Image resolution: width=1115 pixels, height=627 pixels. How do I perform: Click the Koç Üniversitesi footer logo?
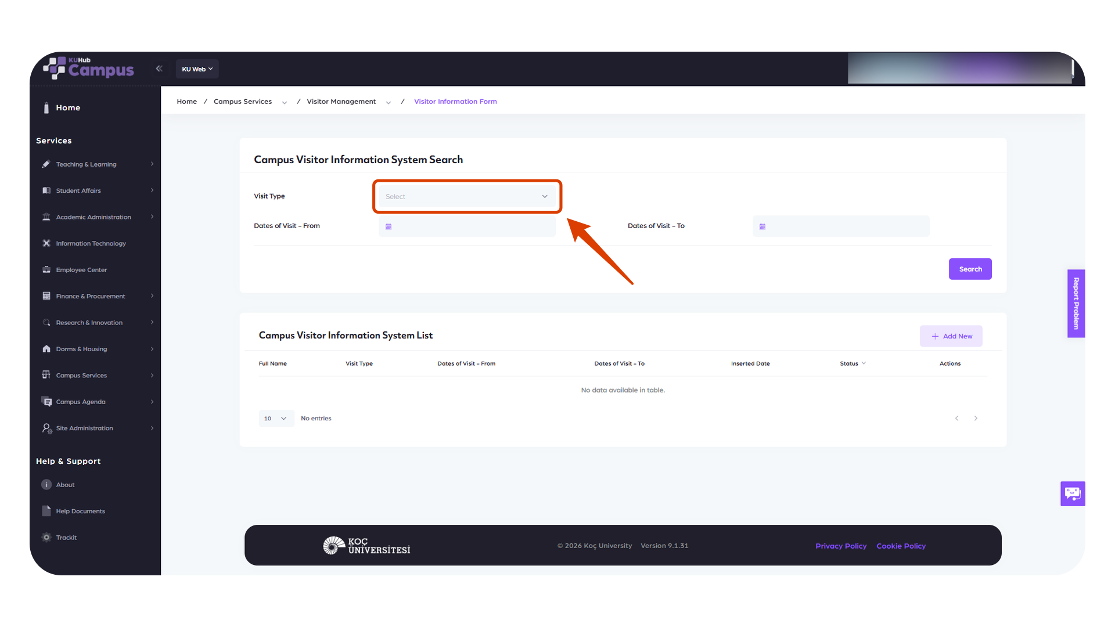pyautogui.click(x=366, y=545)
